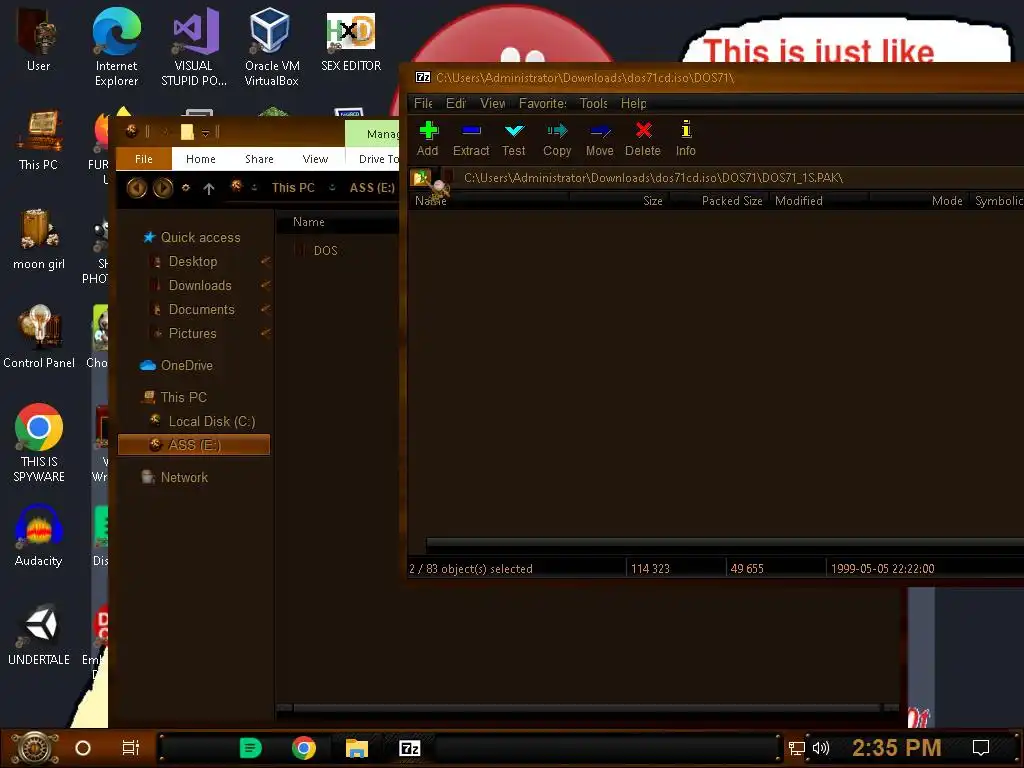
Task: Select the moon girl desktop icon
Action: (39, 240)
